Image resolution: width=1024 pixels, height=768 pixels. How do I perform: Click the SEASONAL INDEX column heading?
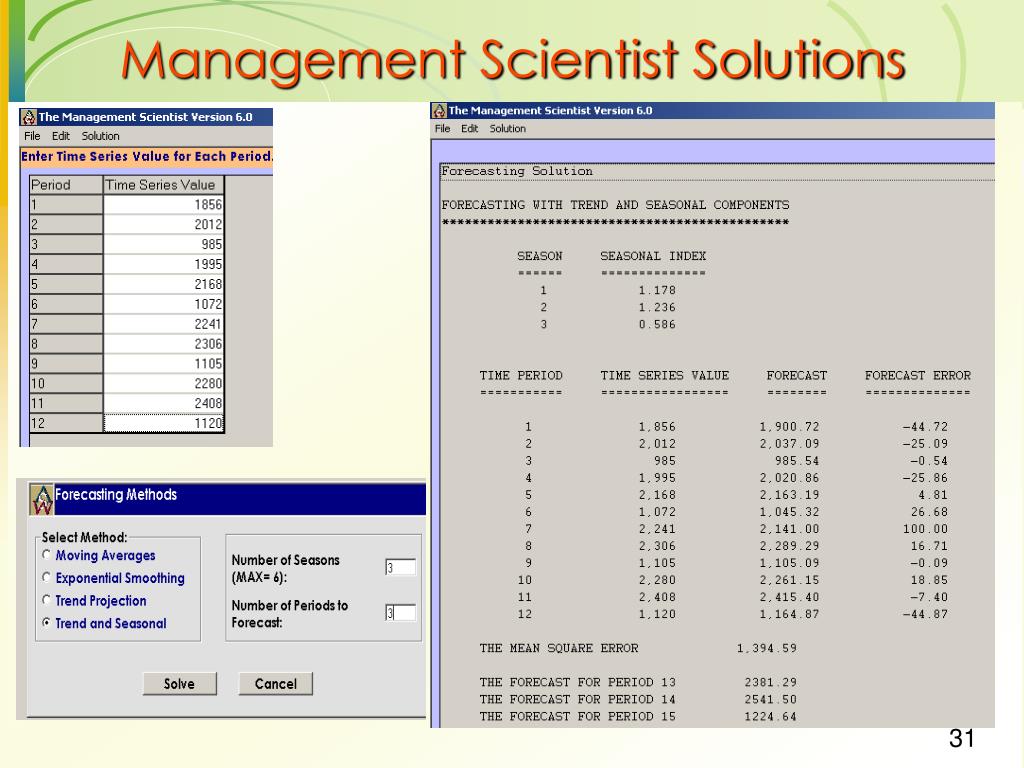(653, 256)
